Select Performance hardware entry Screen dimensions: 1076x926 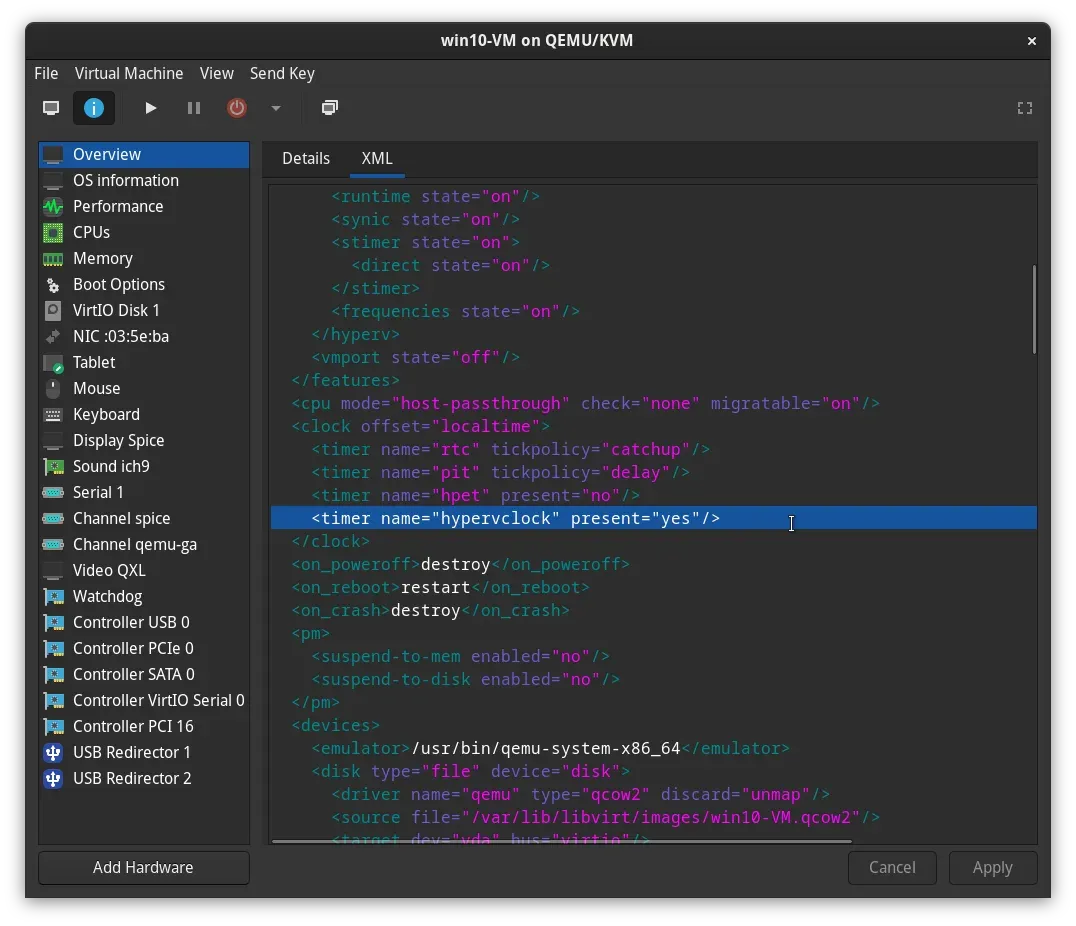pyautogui.click(x=144, y=207)
